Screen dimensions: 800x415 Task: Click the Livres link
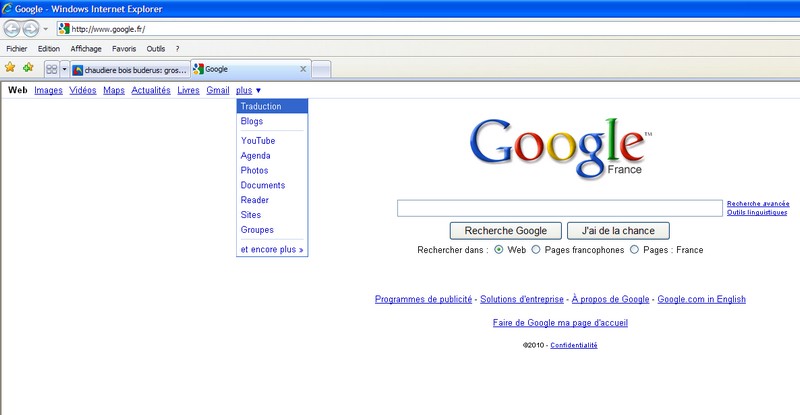[188, 90]
